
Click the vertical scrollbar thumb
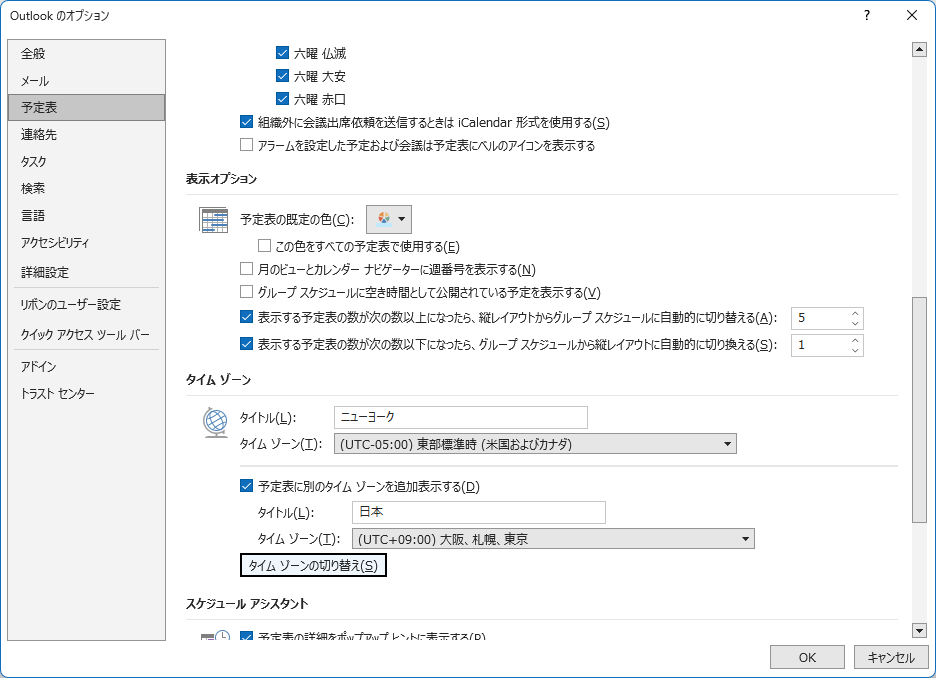pyautogui.click(x=919, y=409)
